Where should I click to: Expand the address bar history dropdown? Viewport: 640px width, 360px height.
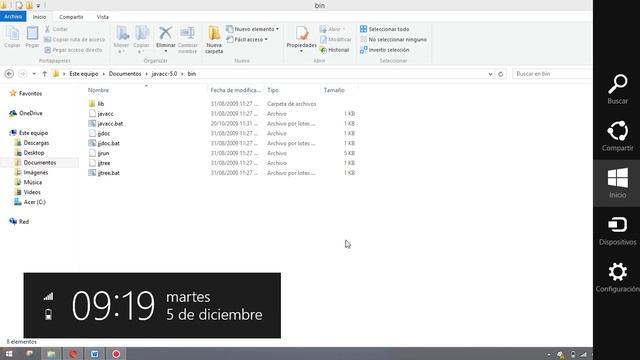point(490,74)
